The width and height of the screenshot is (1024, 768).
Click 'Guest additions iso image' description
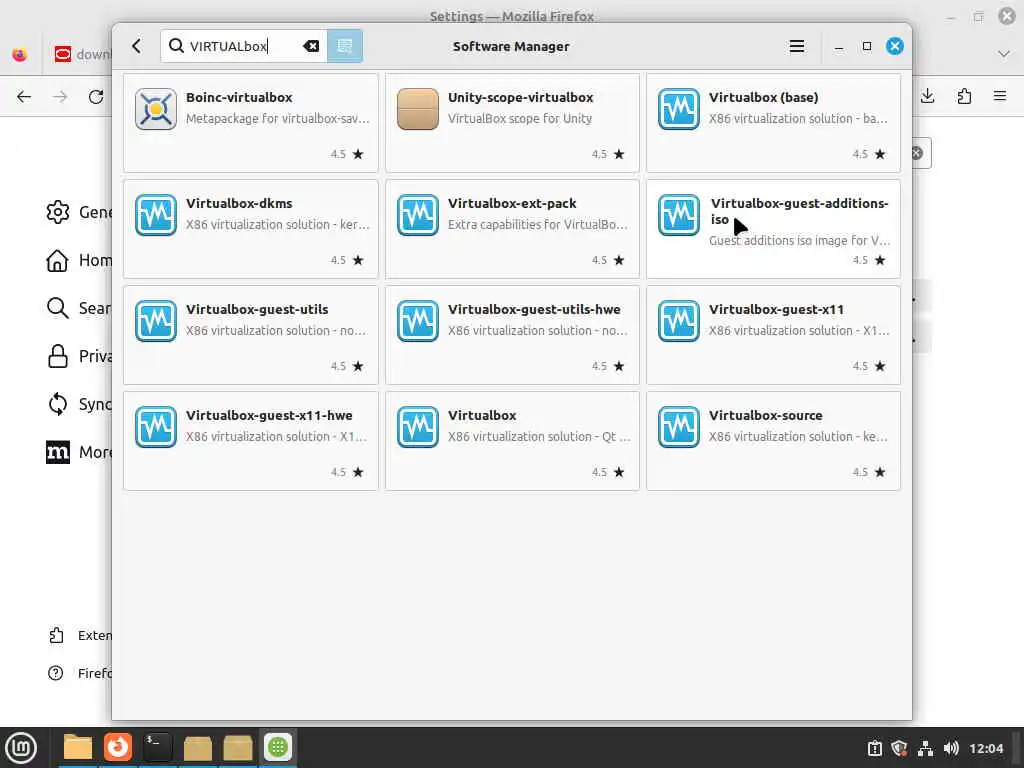799,240
